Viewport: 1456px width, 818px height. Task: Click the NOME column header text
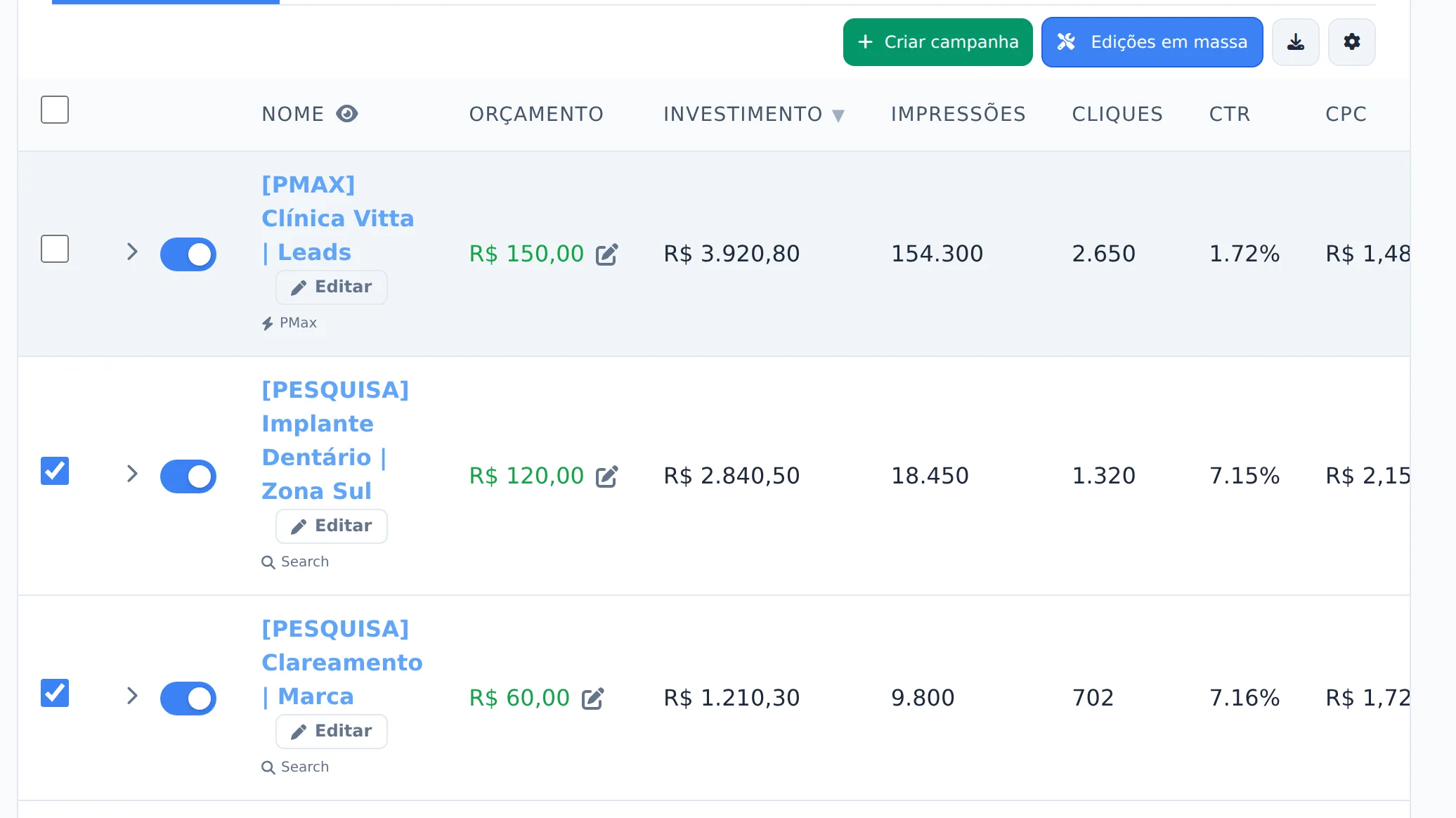tap(293, 114)
